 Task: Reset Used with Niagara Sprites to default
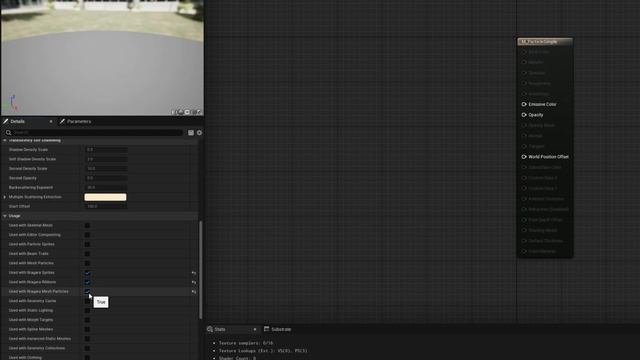[x=194, y=273]
